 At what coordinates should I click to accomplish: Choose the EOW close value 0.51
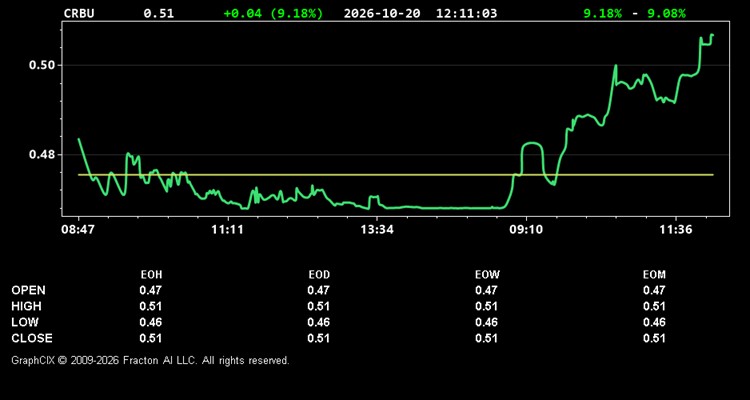pos(486,338)
